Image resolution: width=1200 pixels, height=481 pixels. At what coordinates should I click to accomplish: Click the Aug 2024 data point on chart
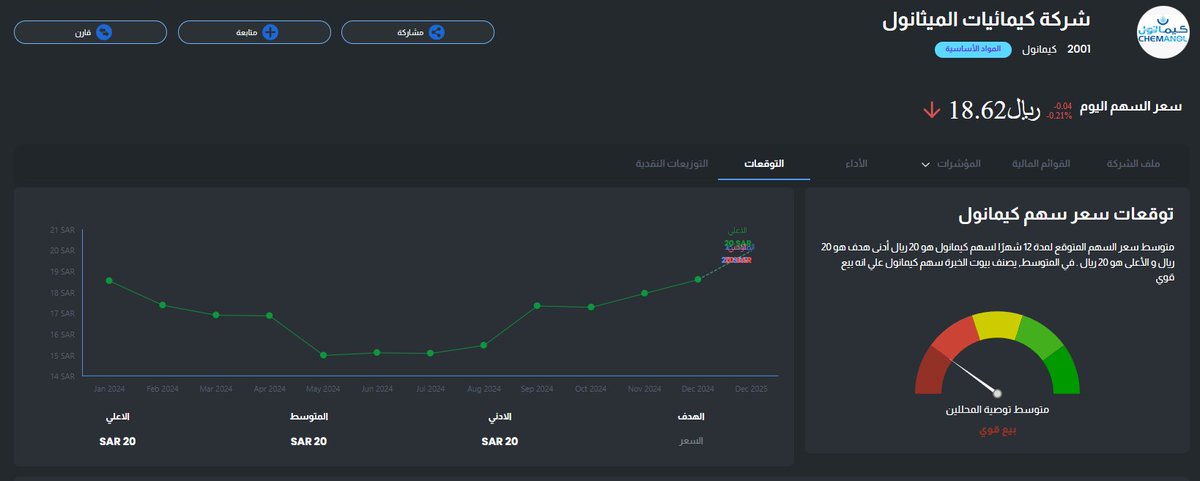point(483,345)
